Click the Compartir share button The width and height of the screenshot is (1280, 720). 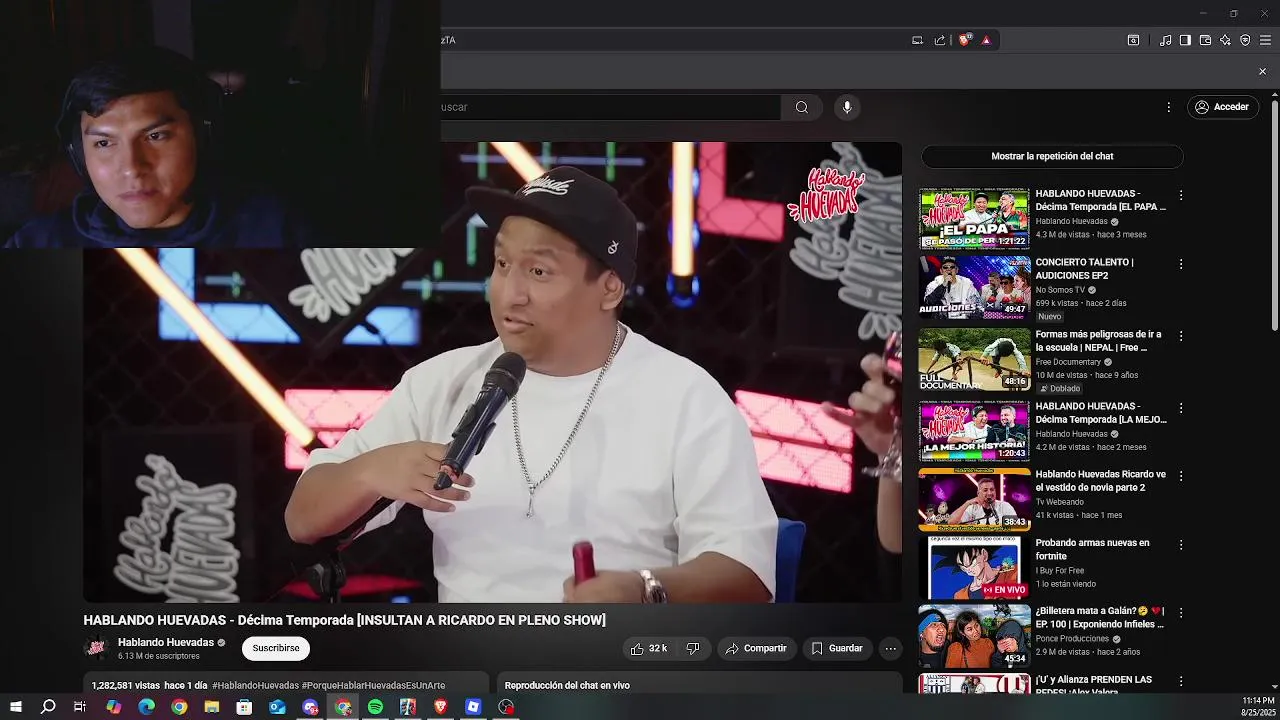coord(756,648)
